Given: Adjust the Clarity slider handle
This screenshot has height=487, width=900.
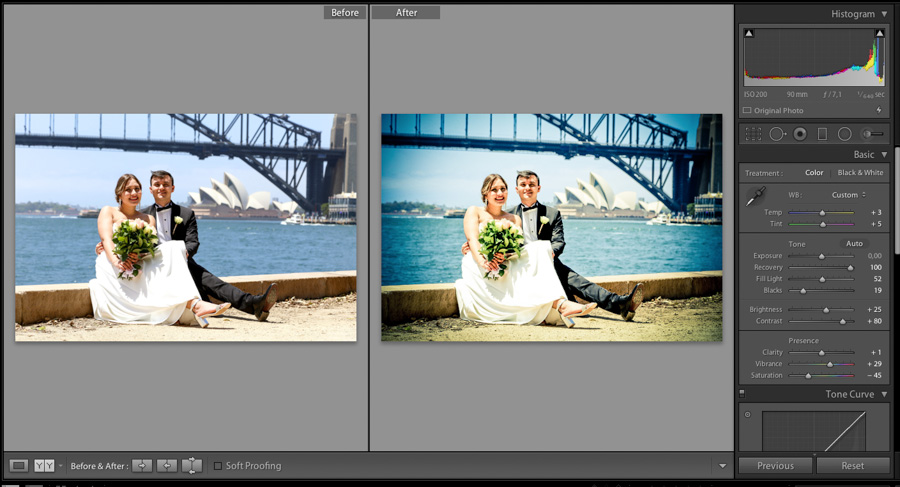Looking at the screenshot, I should tap(821, 353).
